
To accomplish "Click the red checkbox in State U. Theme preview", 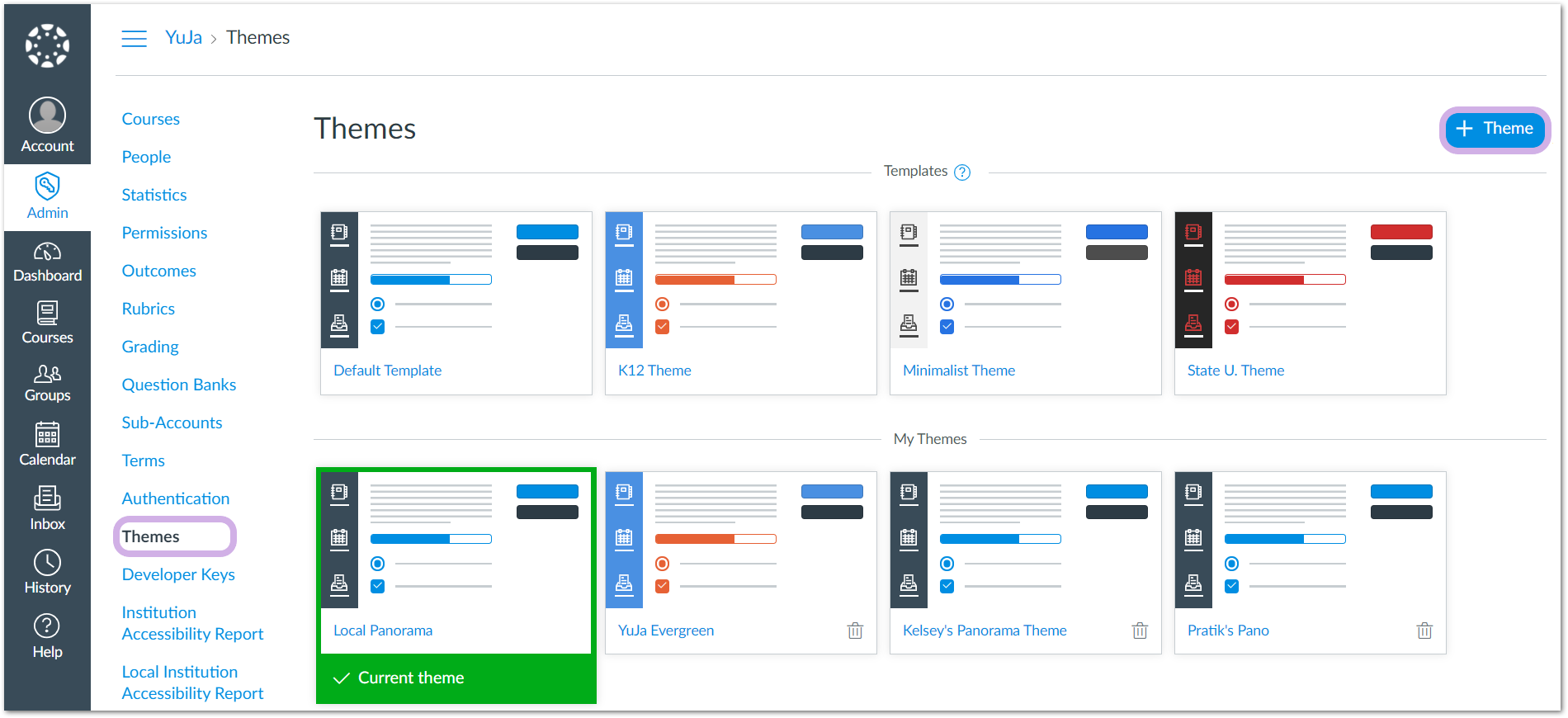I will point(1232,327).
